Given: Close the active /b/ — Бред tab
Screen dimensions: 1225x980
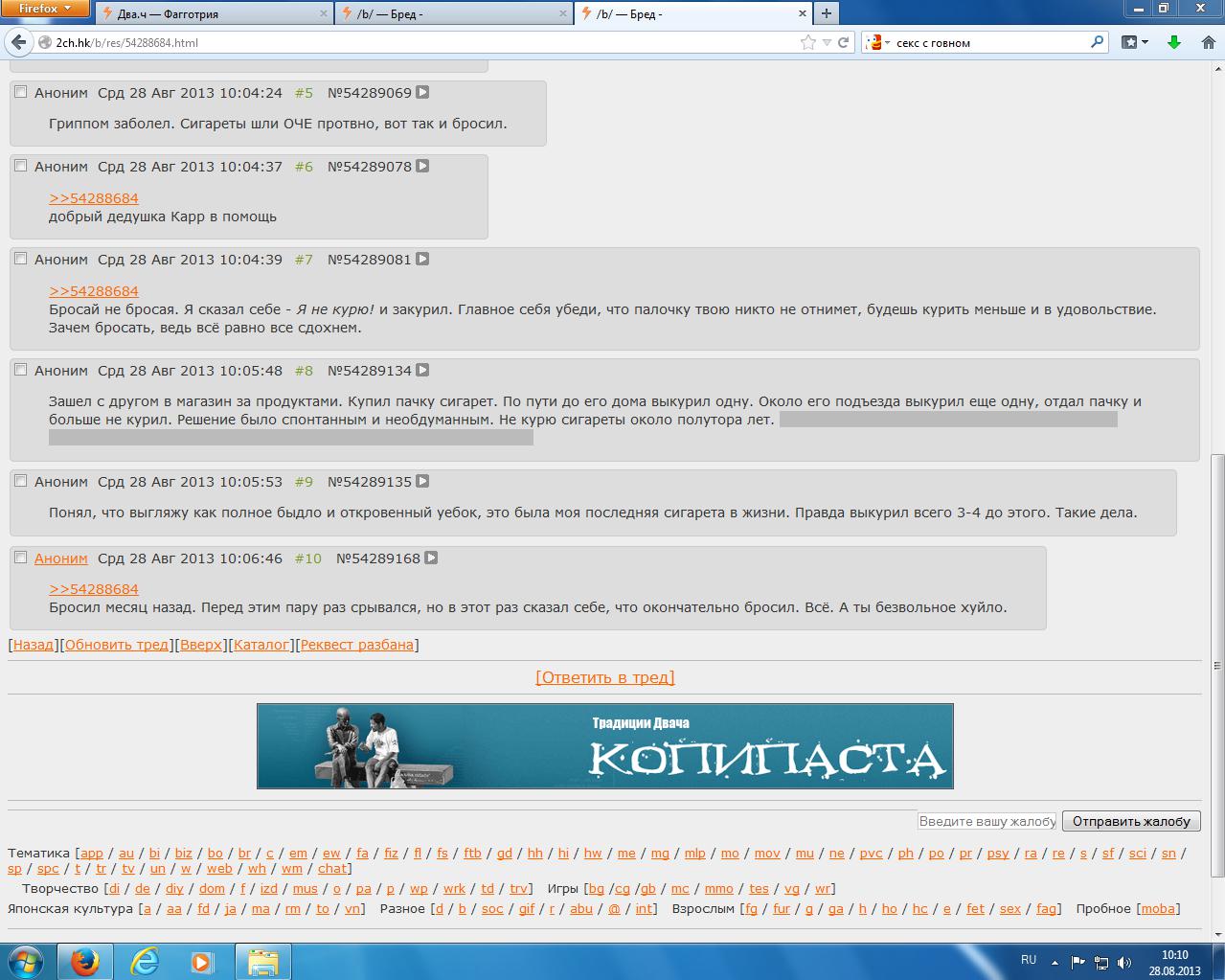Looking at the screenshot, I should [x=803, y=13].
